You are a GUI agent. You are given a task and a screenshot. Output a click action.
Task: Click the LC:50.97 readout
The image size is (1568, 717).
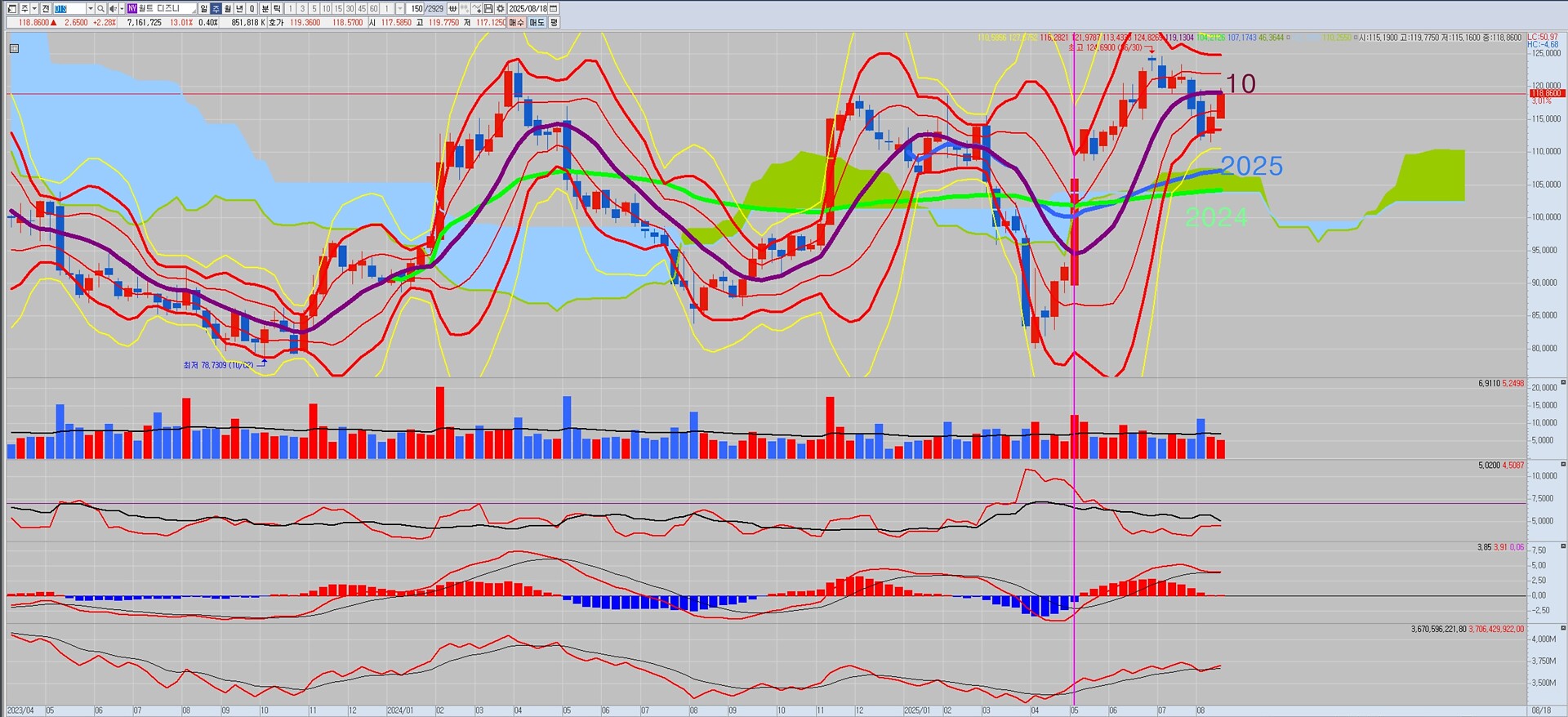click(x=1543, y=38)
